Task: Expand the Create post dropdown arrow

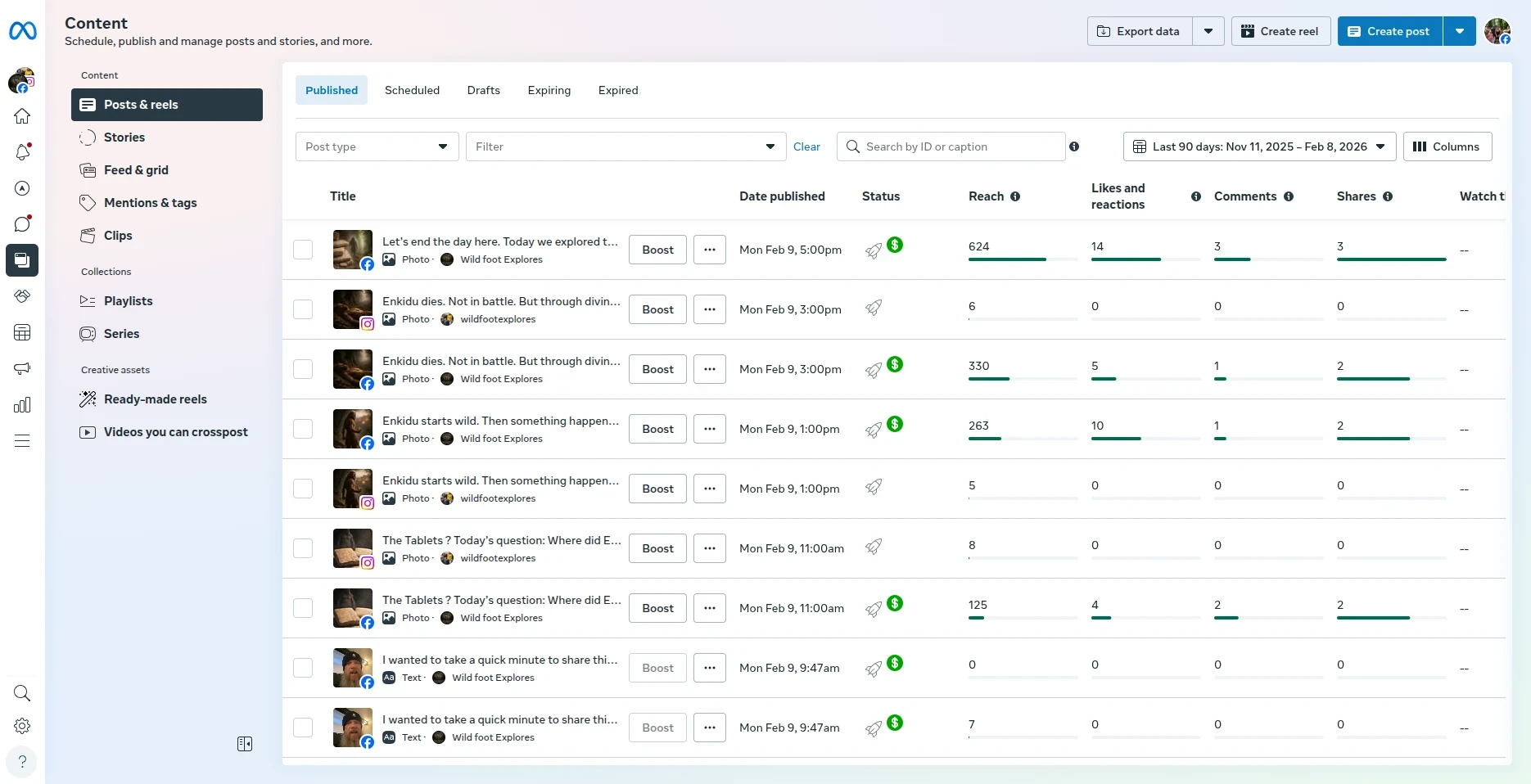Action: point(1459,31)
